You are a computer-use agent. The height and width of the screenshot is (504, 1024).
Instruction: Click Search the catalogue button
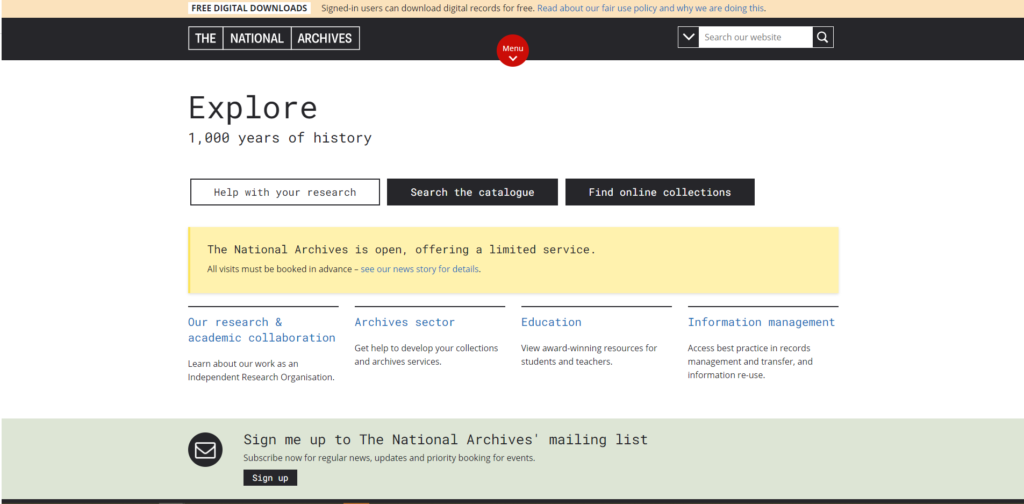tap(472, 192)
